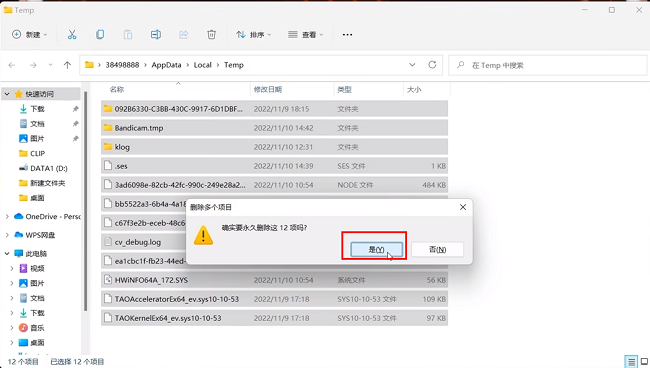The image size is (650, 368).
Task: Select the Bandicam.tmp folder row
Action: tap(274, 128)
